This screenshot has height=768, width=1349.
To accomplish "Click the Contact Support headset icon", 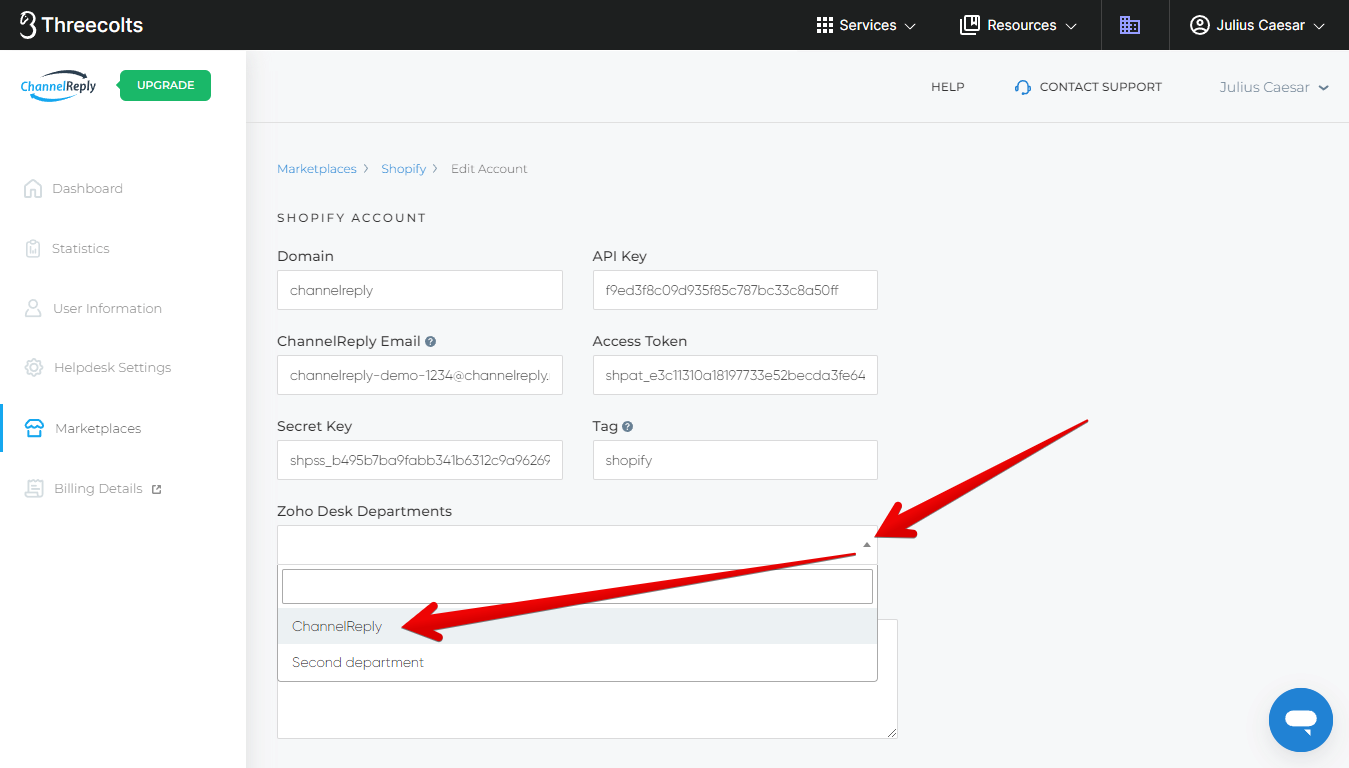I will point(1022,87).
